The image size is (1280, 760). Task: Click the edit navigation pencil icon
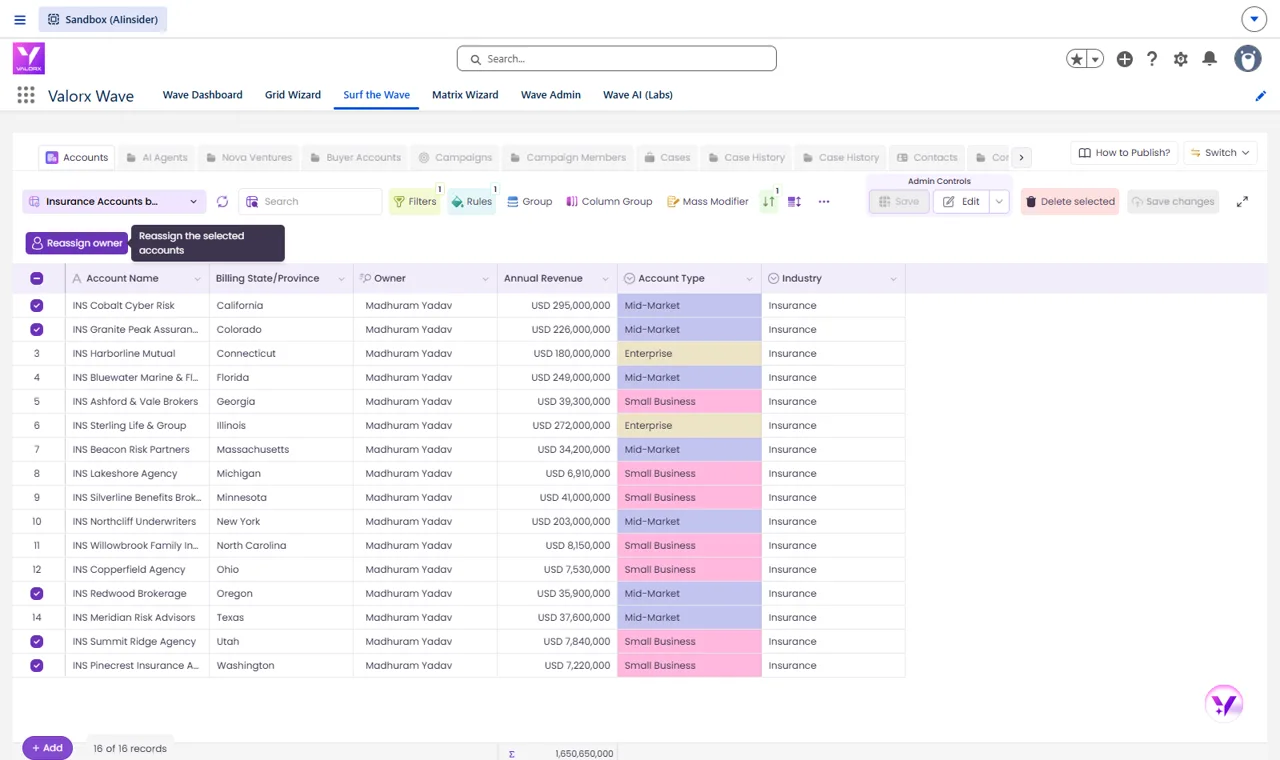coord(1260,96)
